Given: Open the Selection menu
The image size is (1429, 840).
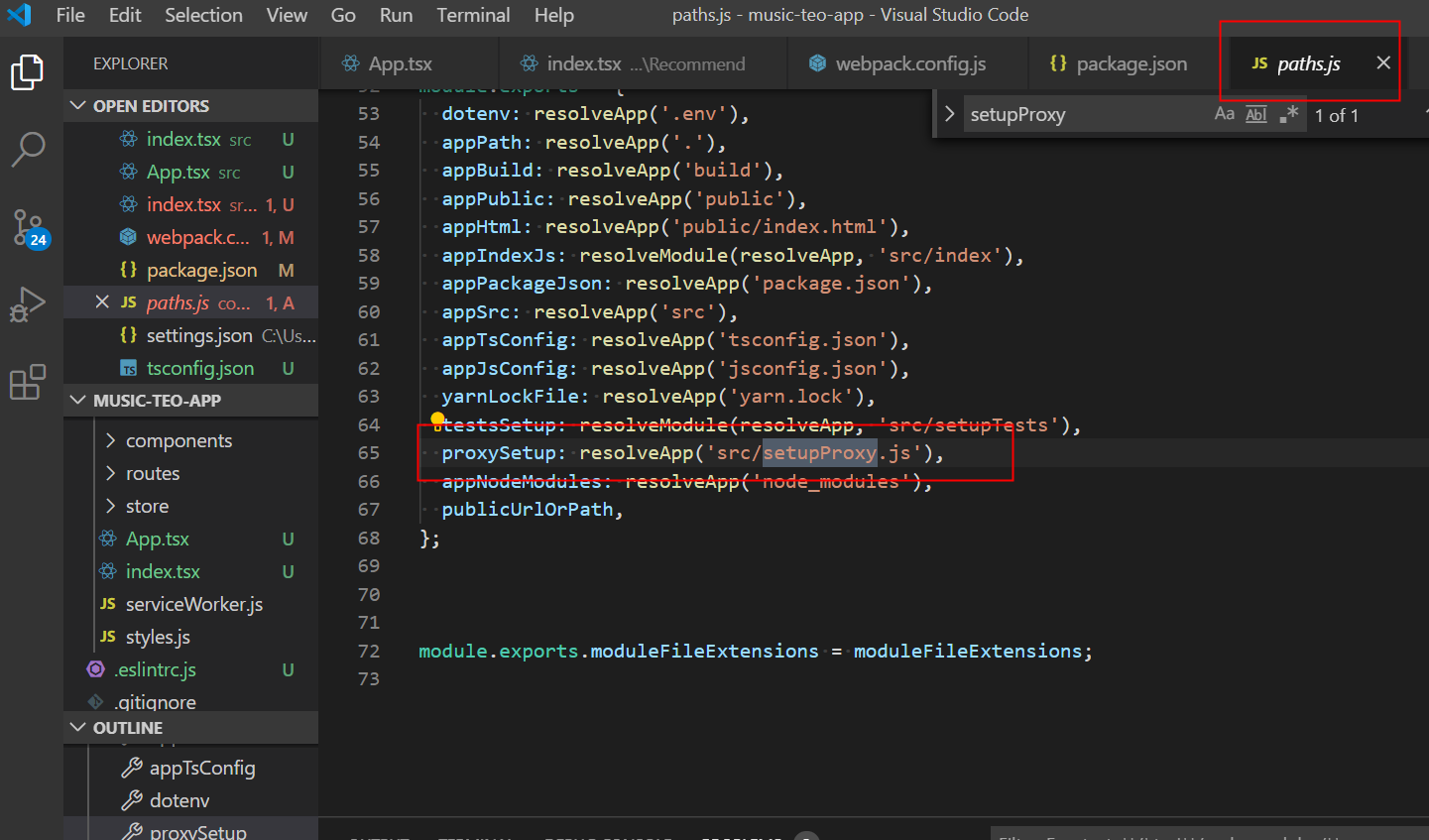Looking at the screenshot, I should (203, 15).
